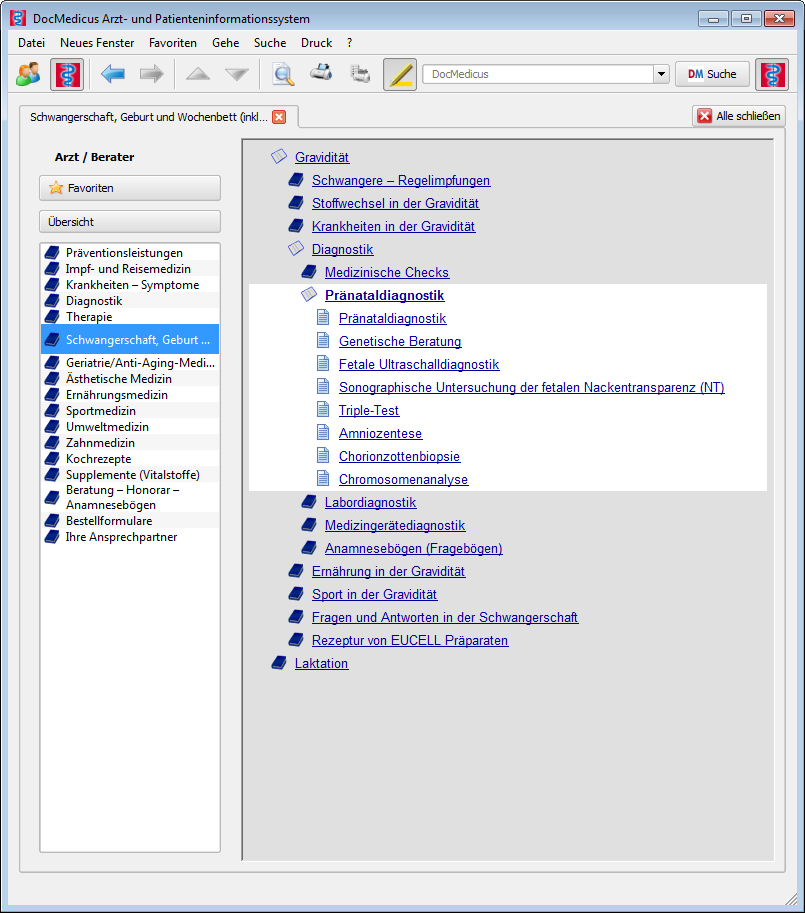This screenshot has height=913, width=805.
Task: Expand Schwangere – Regelimpfungen book icon
Action: (296, 179)
